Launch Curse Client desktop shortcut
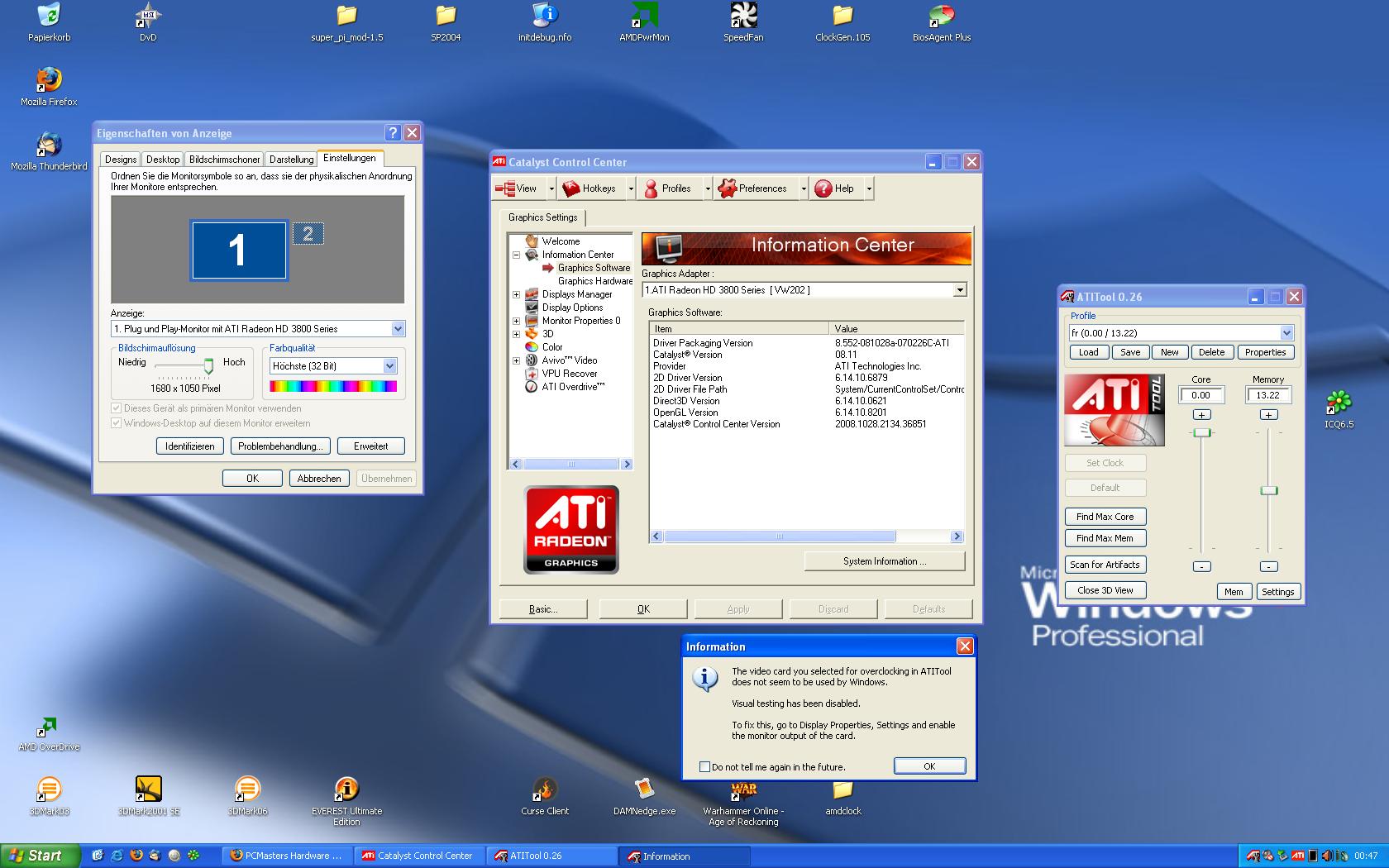 tap(545, 796)
